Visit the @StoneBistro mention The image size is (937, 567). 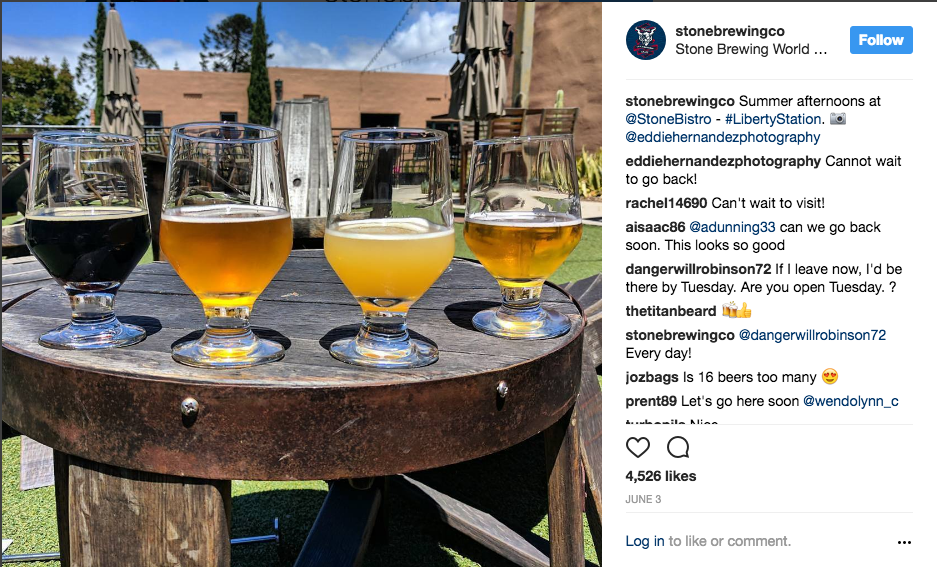pos(668,119)
